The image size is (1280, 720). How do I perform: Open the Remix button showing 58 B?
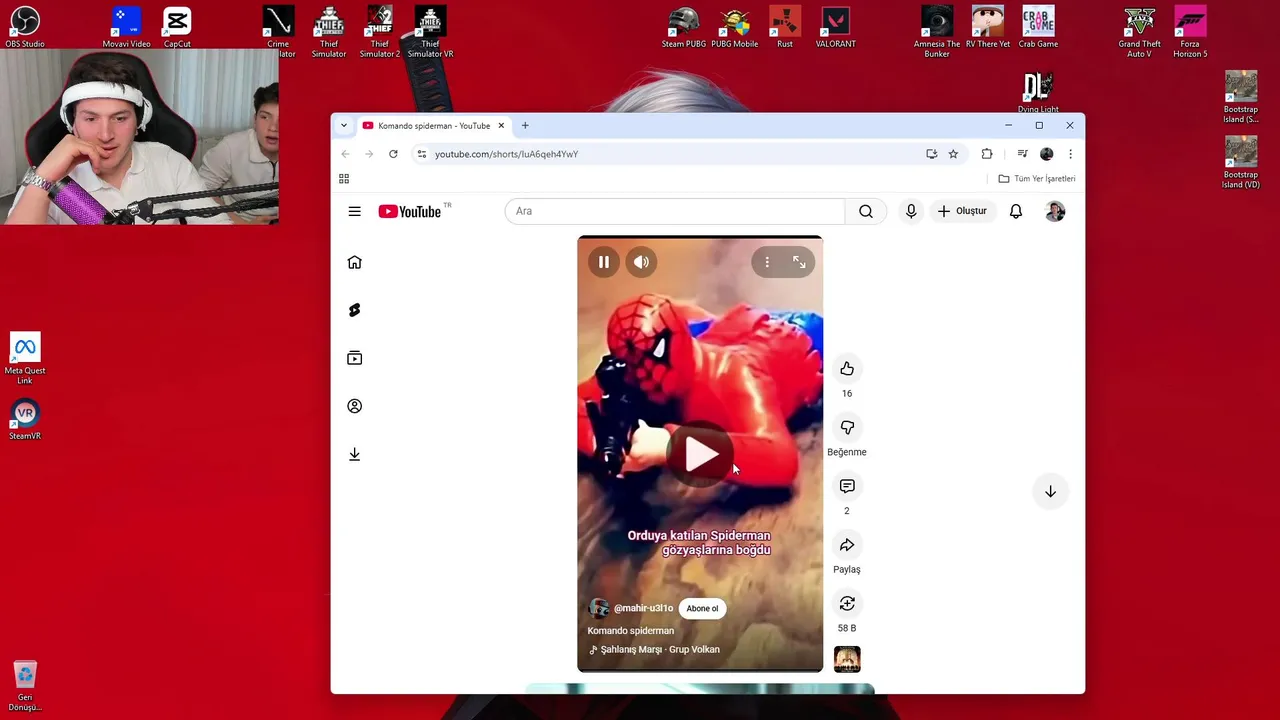pyautogui.click(x=847, y=603)
